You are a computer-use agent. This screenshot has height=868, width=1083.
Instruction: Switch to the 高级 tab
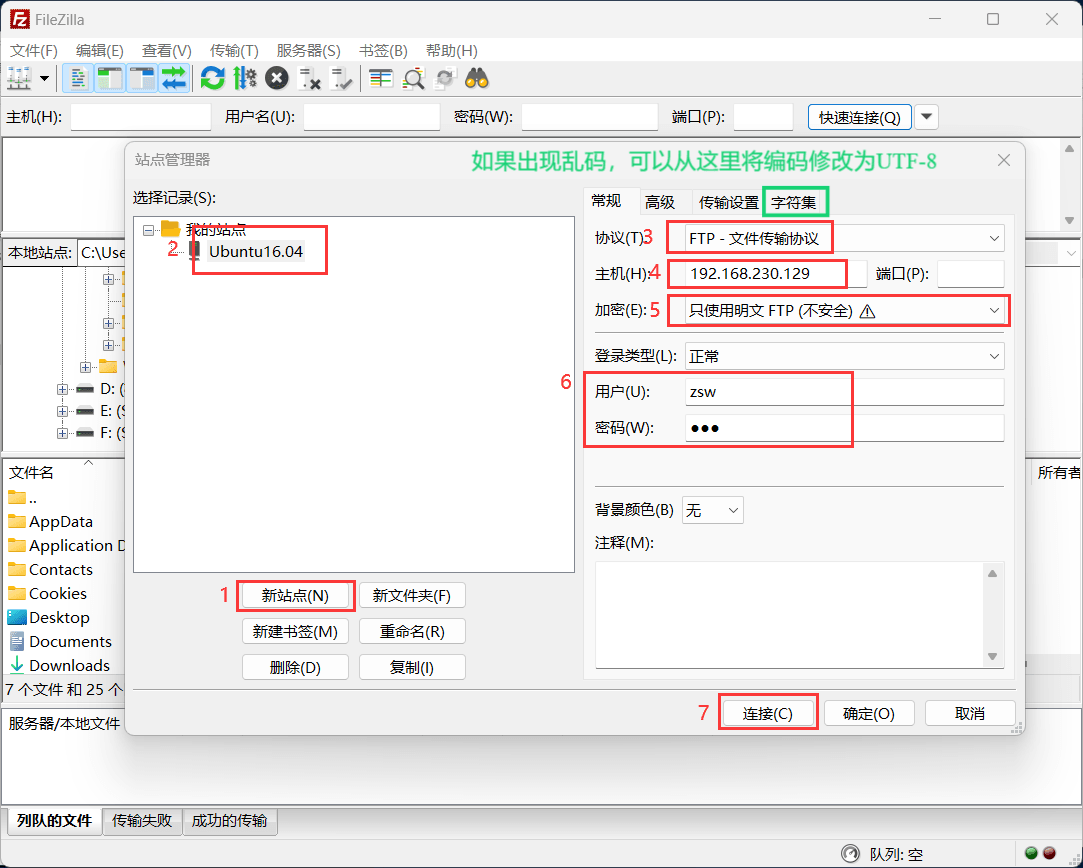click(x=660, y=202)
